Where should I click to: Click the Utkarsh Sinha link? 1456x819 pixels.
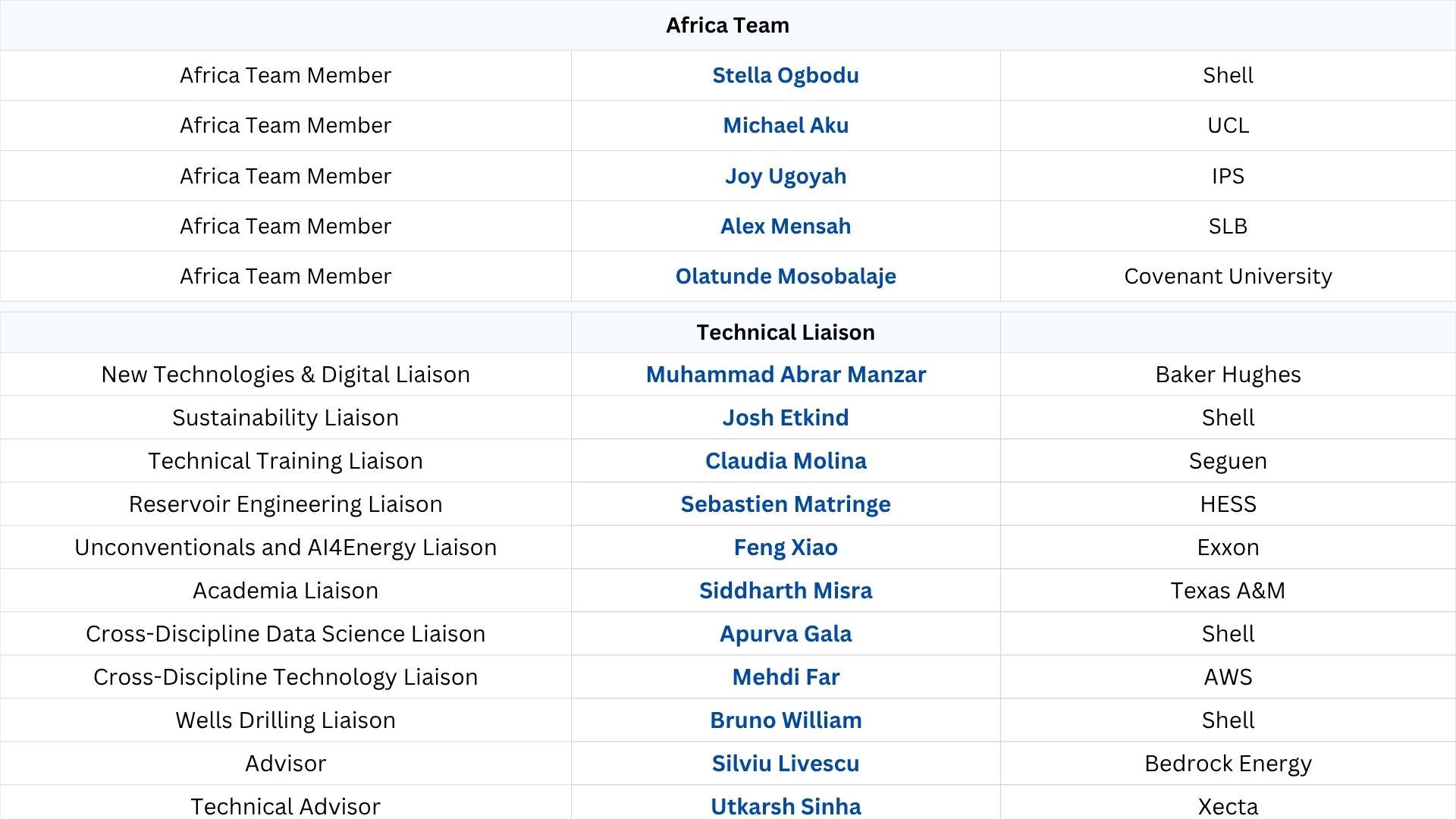[785, 807]
